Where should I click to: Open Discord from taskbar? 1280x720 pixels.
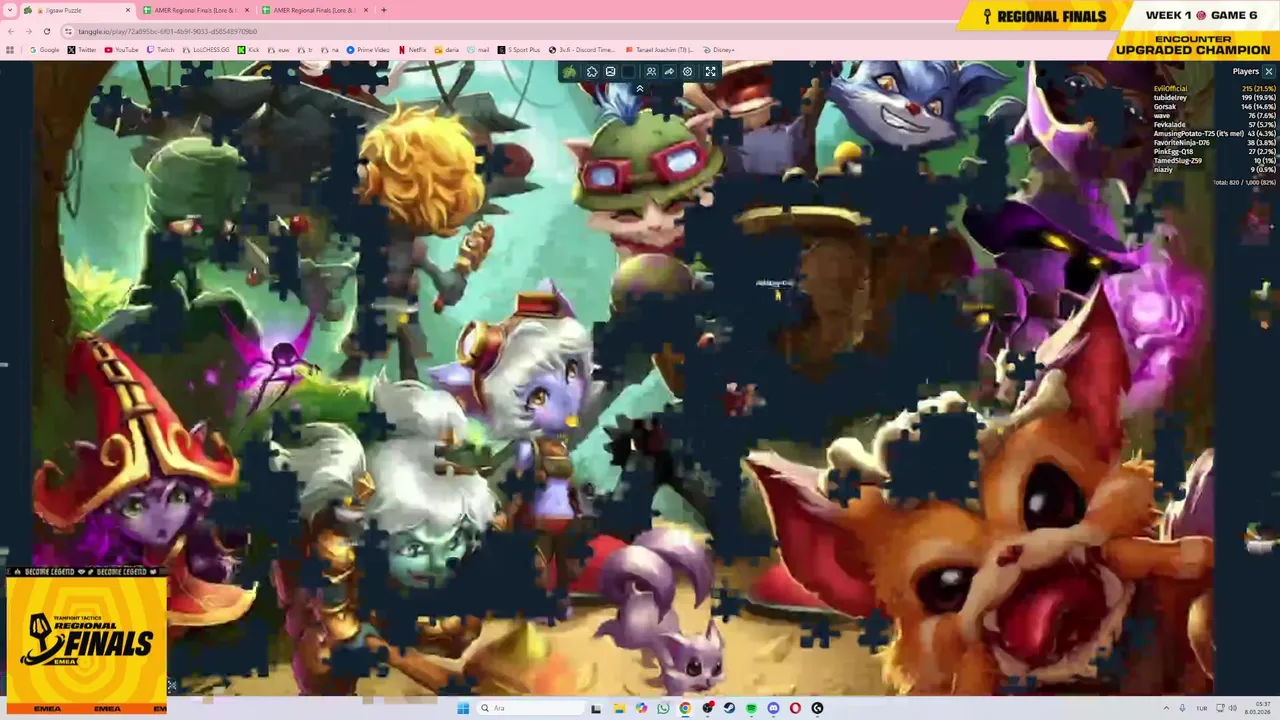point(773,708)
